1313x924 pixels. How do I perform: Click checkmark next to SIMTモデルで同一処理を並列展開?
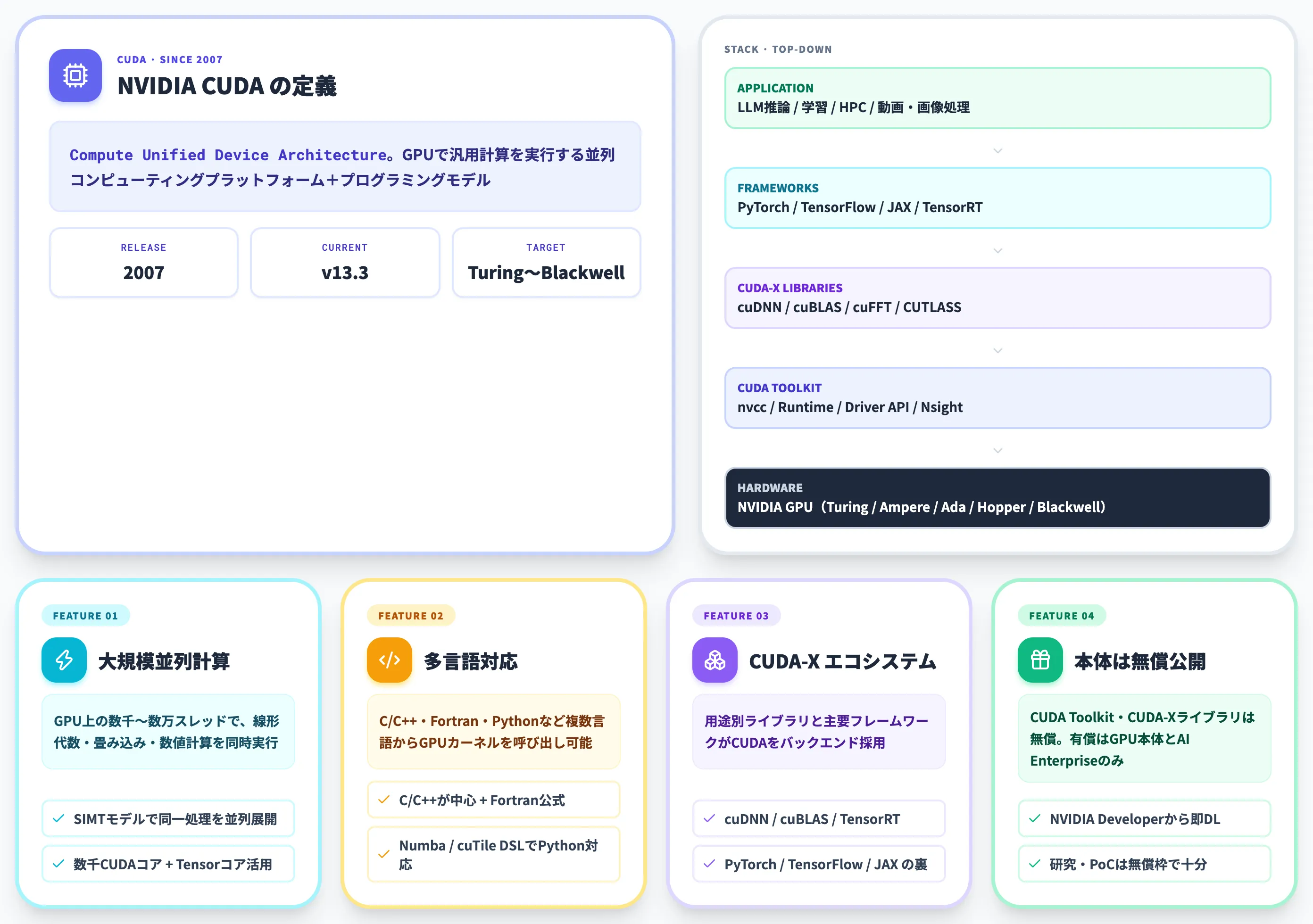pos(58,819)
